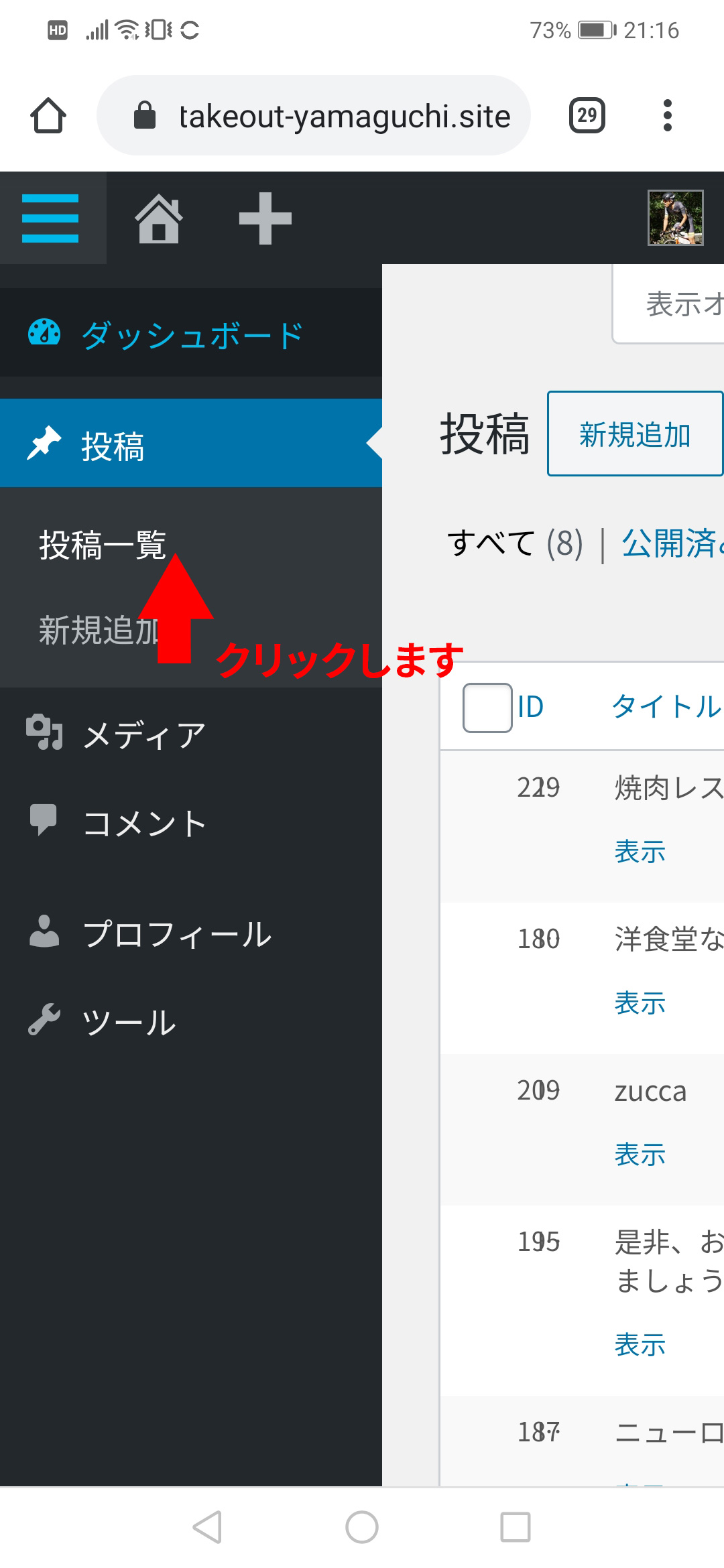
Task: Click the 新規追加 button beside 投稿 heading
Action: (635, 434)
